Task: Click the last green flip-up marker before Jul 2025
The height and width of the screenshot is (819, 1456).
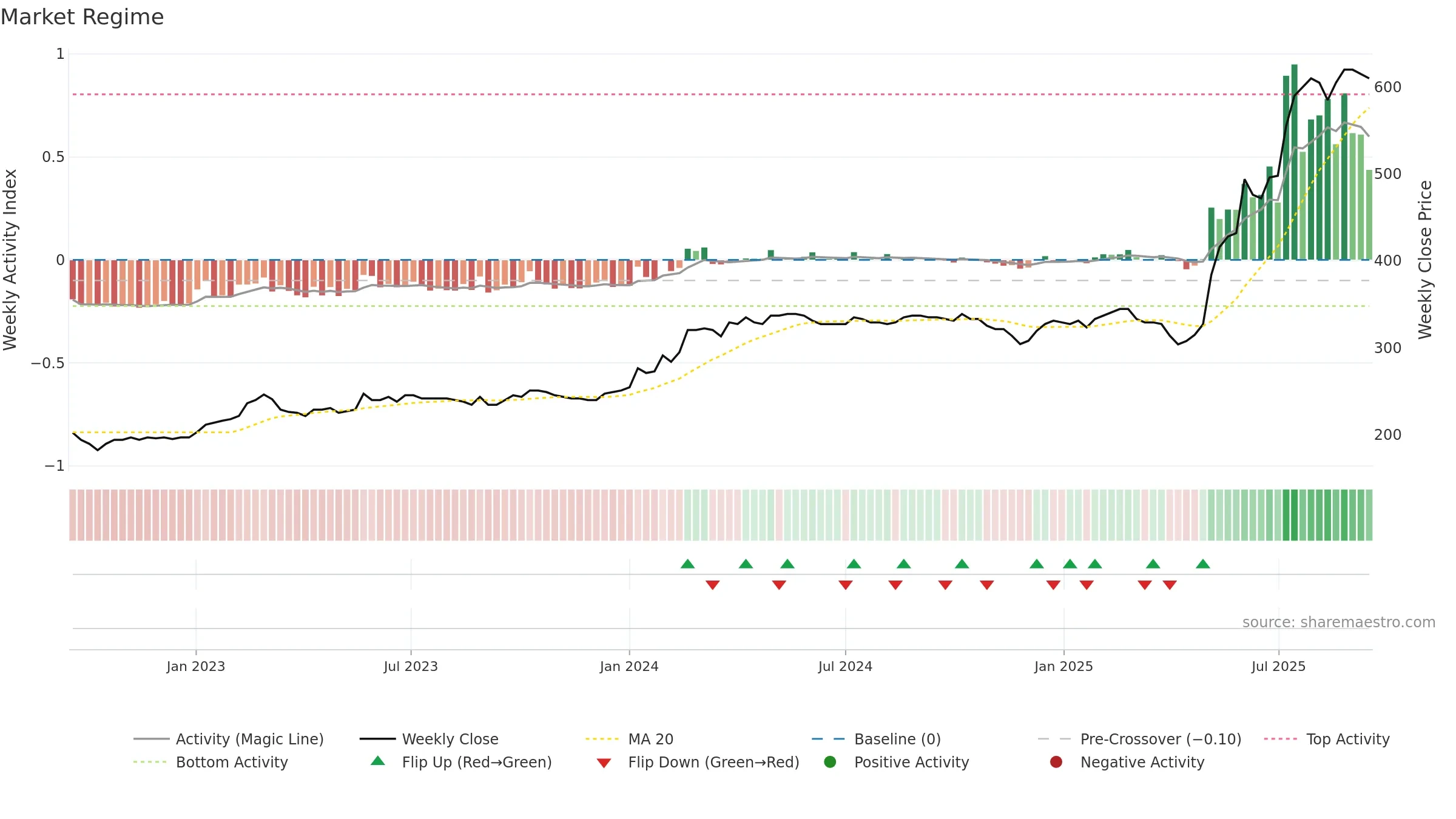Action: coord(1203,564)
